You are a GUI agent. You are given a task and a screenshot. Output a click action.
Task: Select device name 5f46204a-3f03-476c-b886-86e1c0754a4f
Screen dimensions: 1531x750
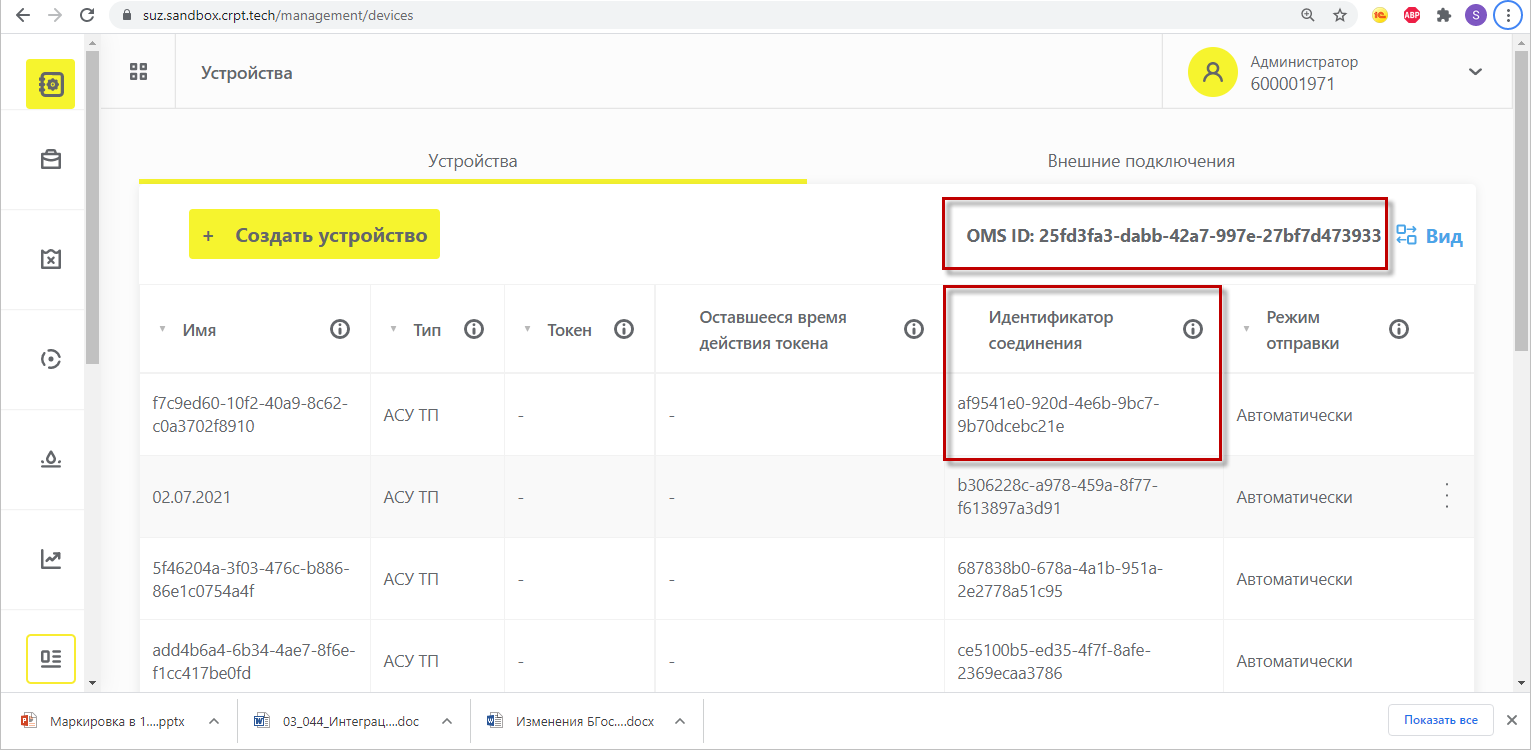[x=250, y=579]
